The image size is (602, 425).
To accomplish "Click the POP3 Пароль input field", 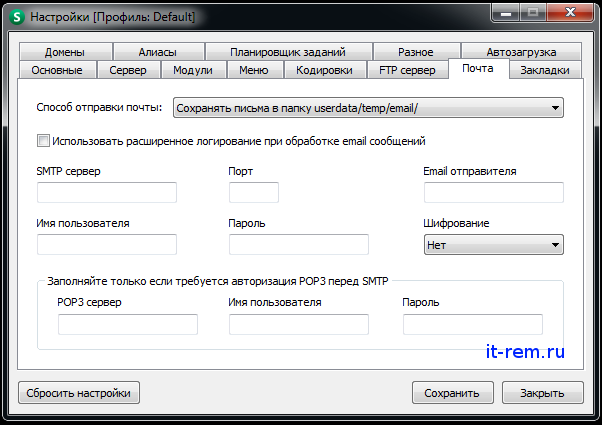I will [x=473, y=324].
